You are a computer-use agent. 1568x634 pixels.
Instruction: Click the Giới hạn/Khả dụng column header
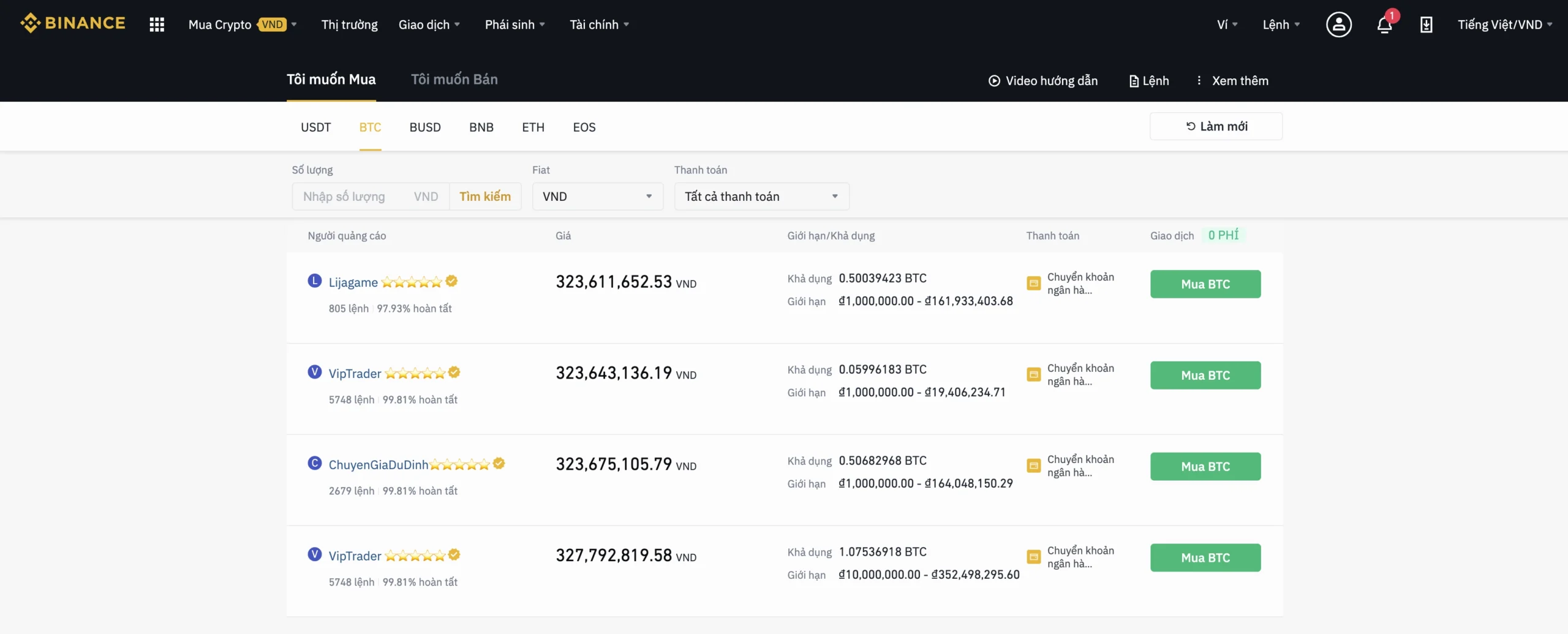[x=831, y=236]
